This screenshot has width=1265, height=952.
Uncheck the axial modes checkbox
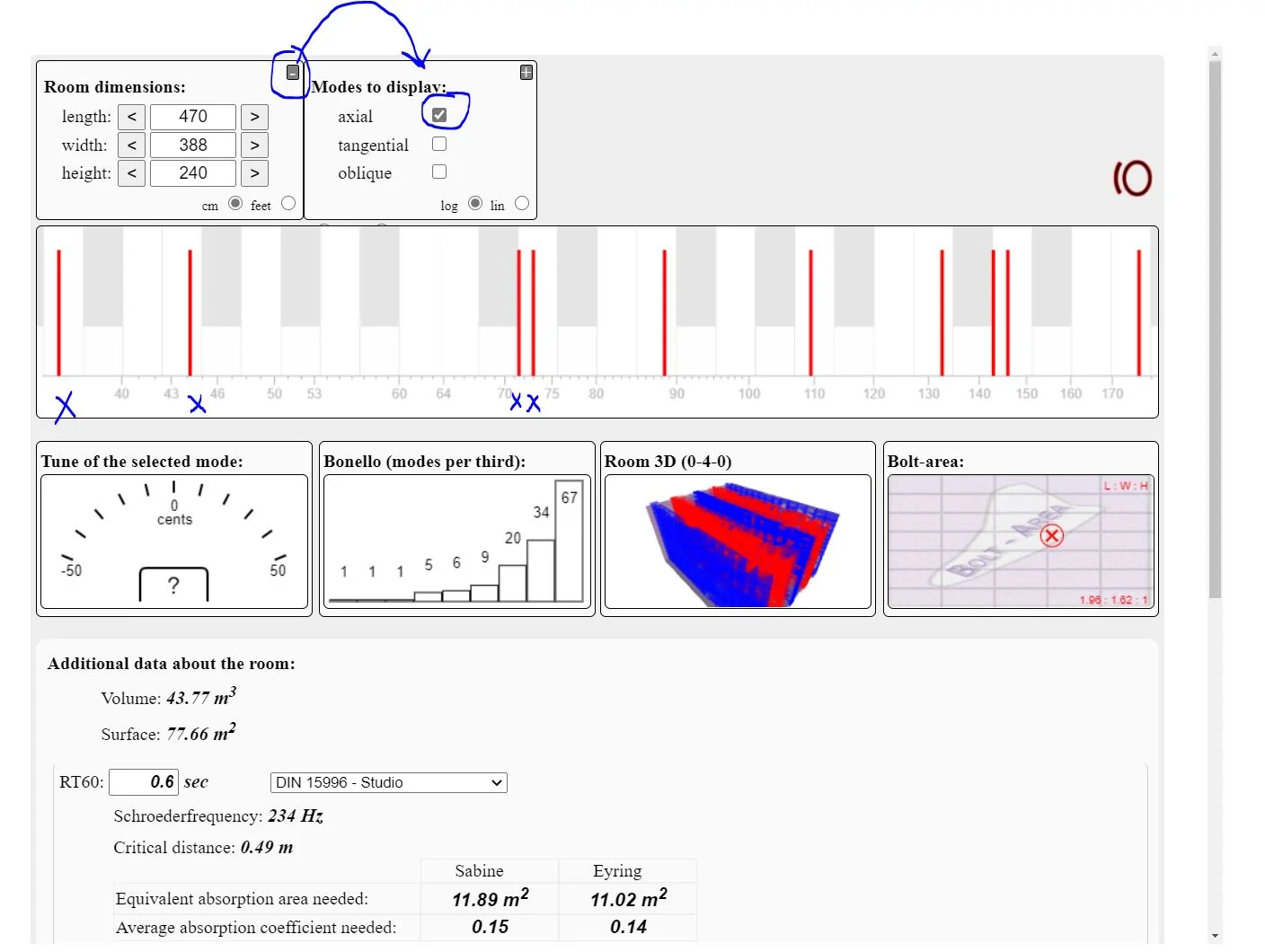tap(439, 115)
